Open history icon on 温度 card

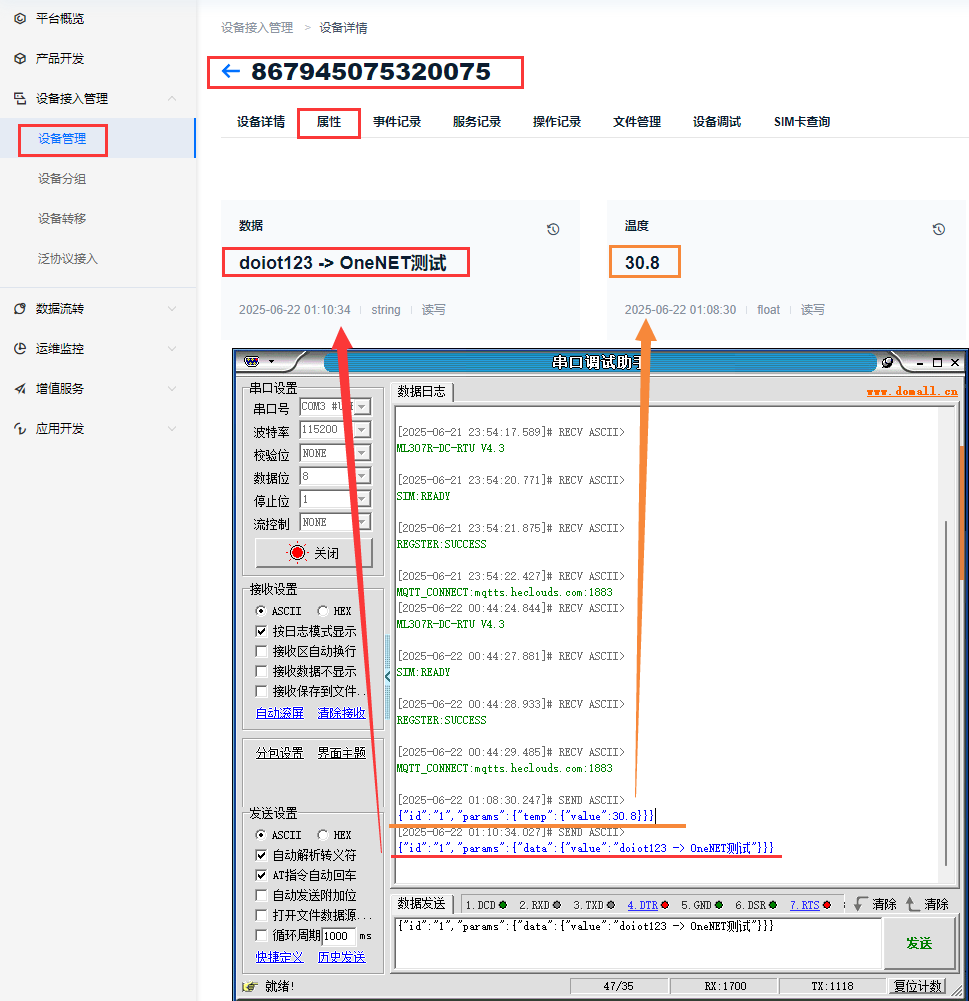click(x=938, y=229)
